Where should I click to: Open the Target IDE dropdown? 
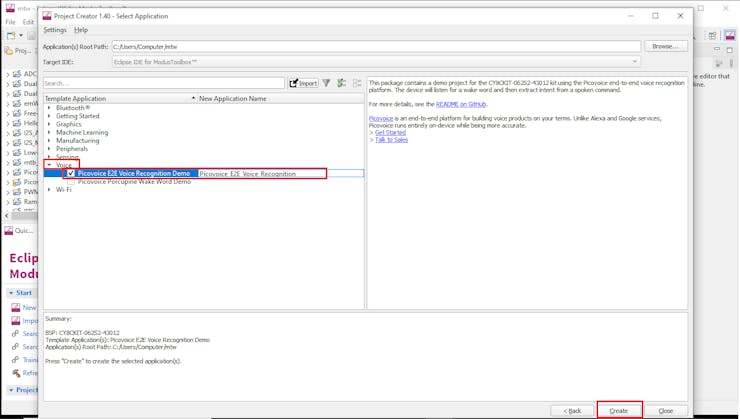click(635, 62)
